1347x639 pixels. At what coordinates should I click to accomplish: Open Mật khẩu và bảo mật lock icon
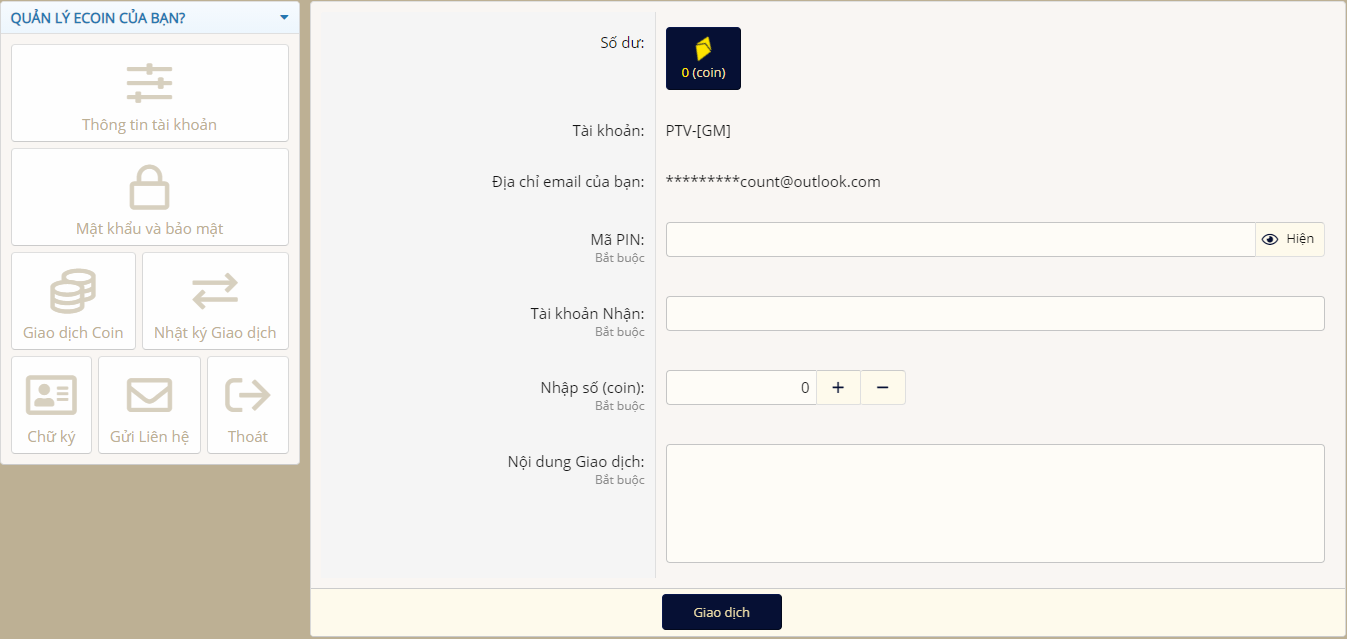[x=150, y=187]
